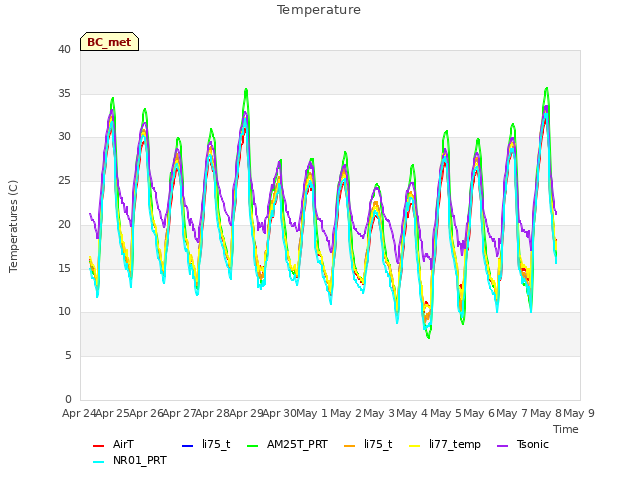Click the 20 y-axis tick label
Image resolution: width=640 pixels, height=480 pixels.
pyautogui.click(x=64, y=224)
